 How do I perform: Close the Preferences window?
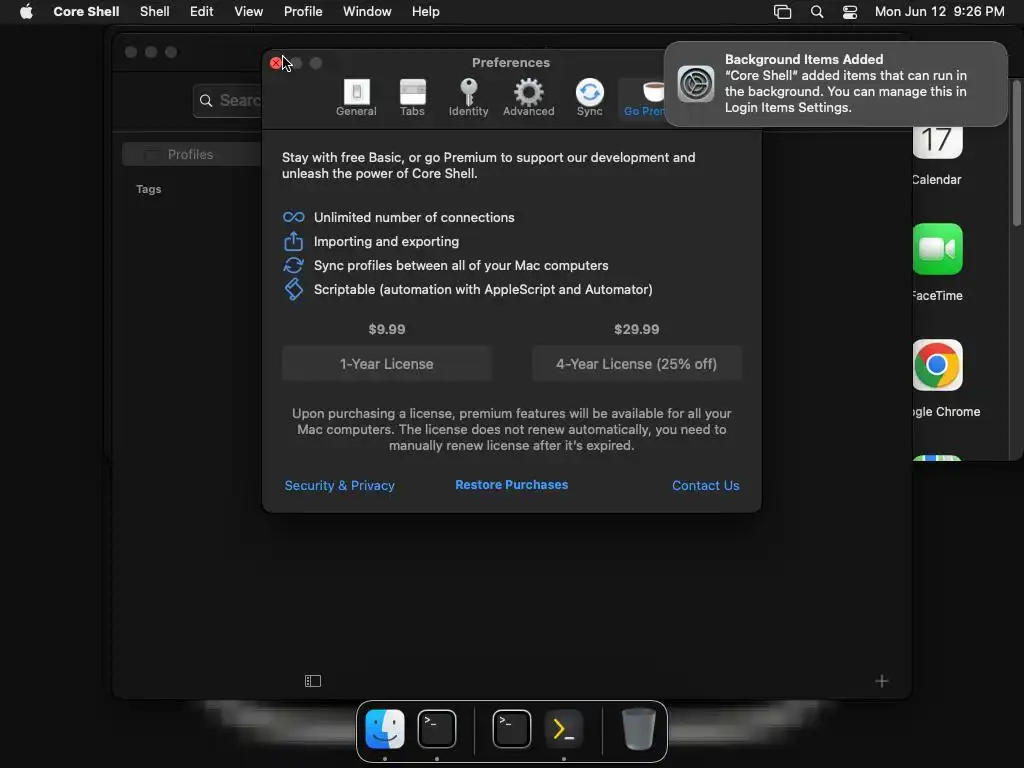tap(276, 63)
